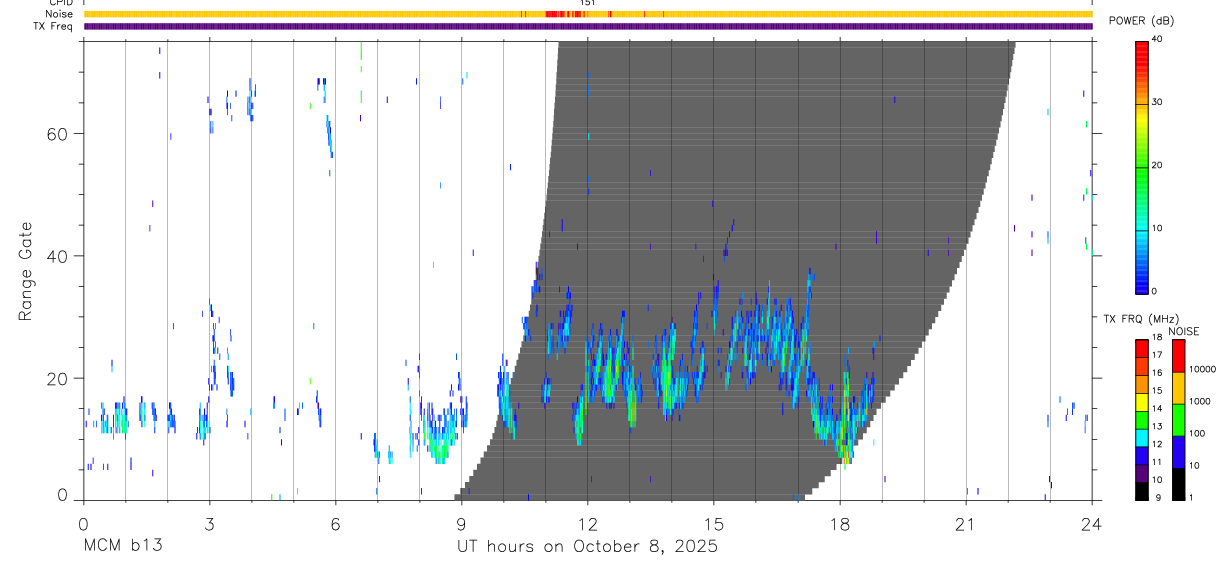Click the 10000 label on noise scale

point(1204,369)
